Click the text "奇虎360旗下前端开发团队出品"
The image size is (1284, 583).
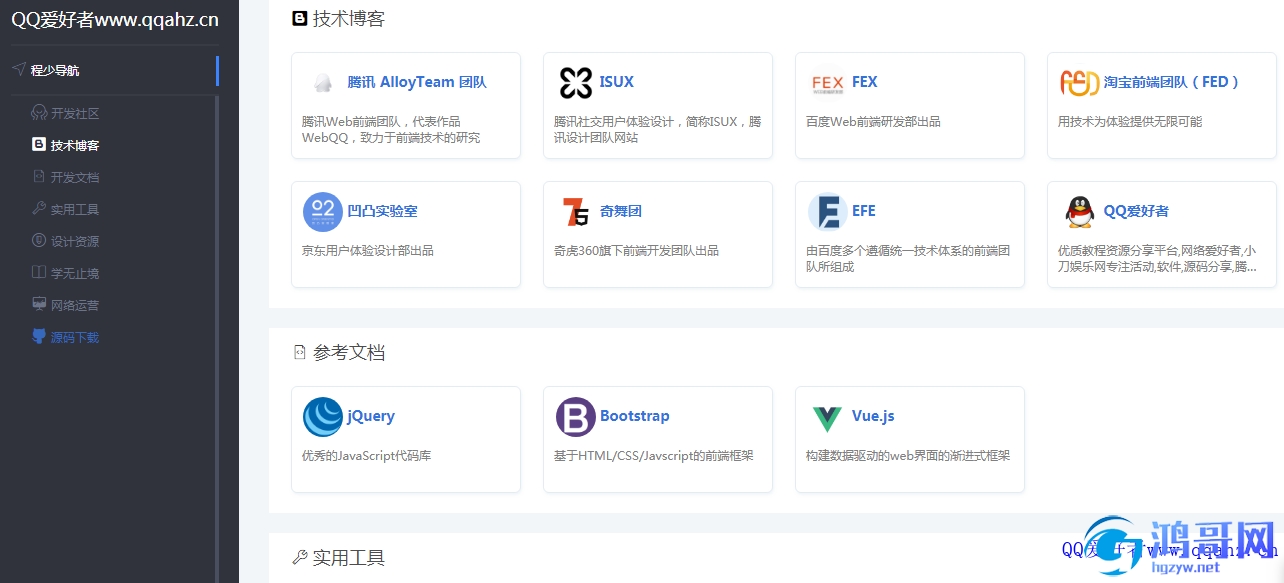(636, 251)
